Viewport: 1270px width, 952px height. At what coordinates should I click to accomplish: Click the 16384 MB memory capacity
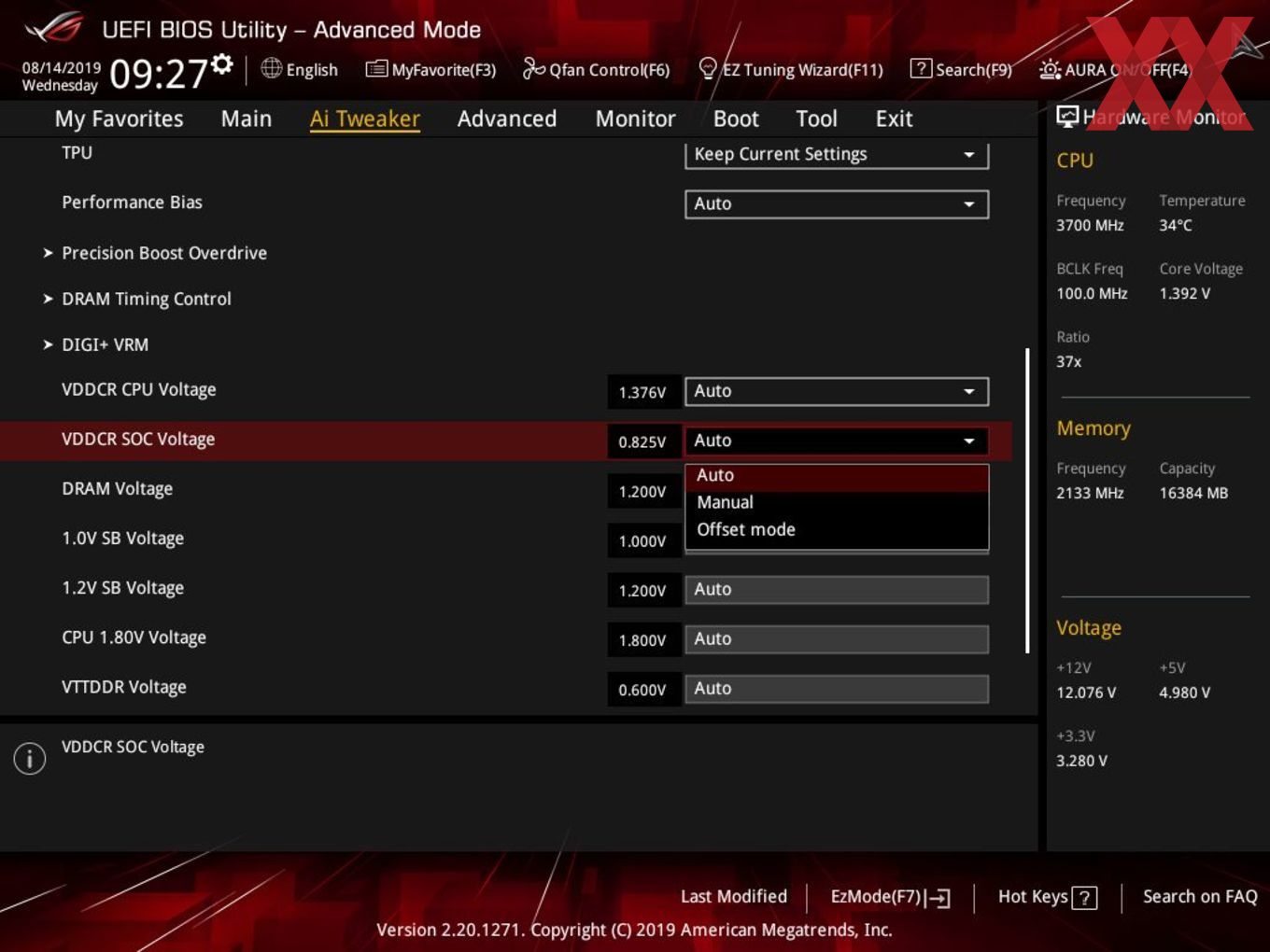[1193, 494]
